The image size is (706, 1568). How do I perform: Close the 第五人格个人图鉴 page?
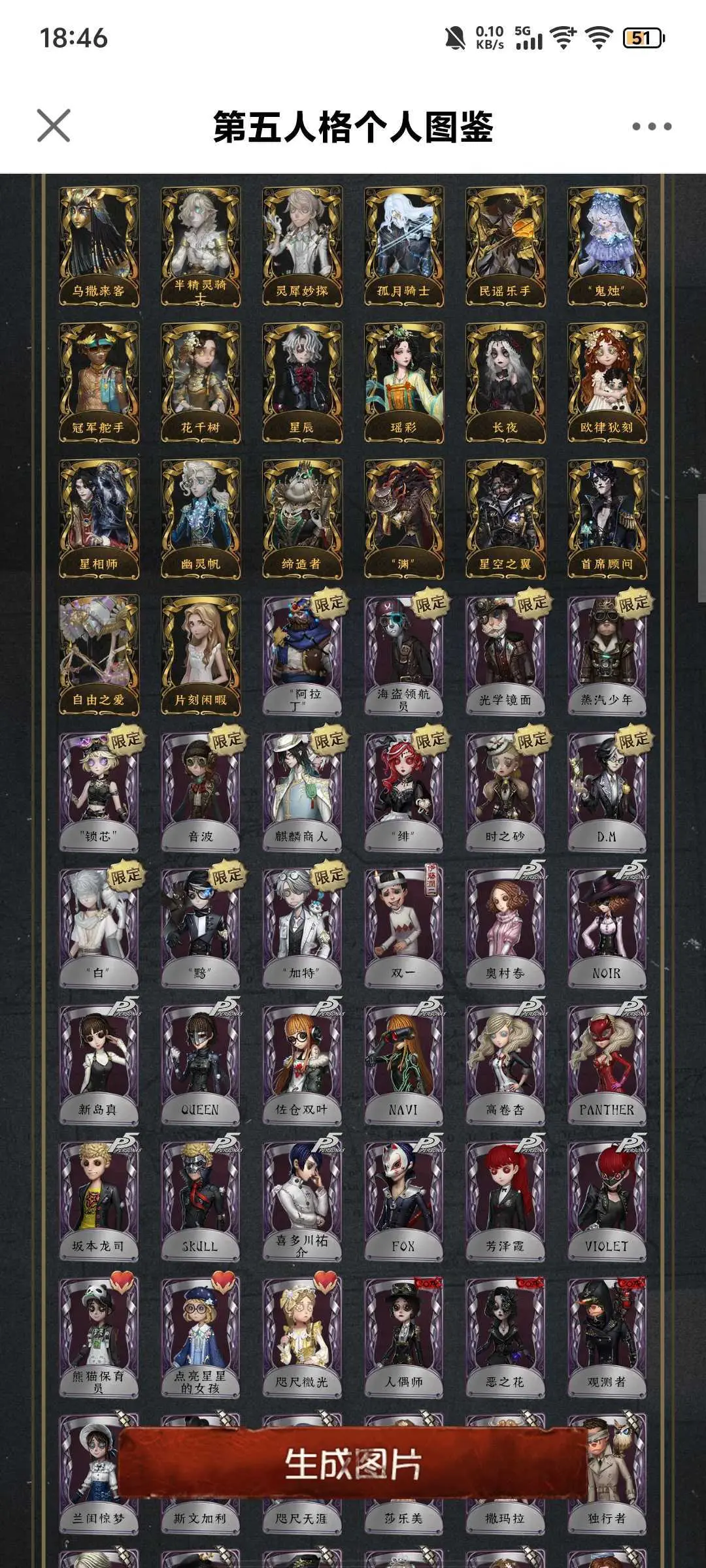pos(54,125)
